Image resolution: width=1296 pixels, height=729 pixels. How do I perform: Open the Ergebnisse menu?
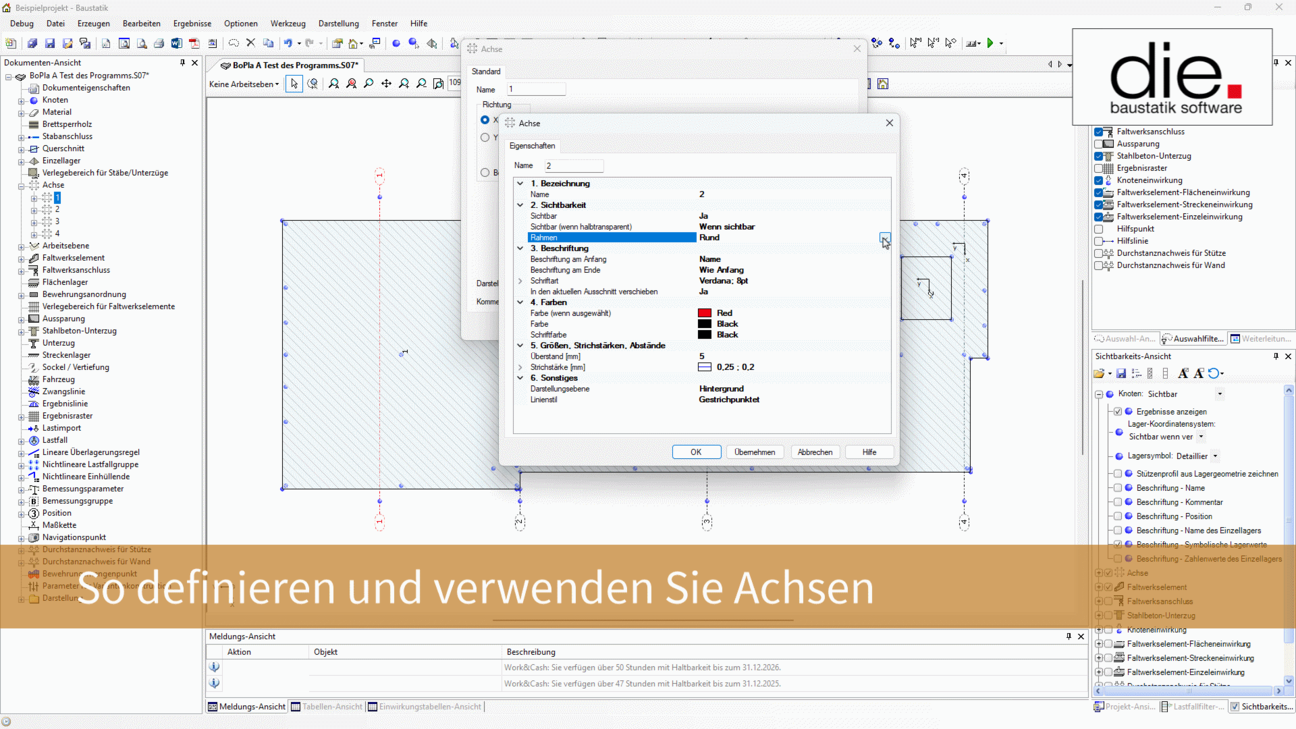(192, 23)
